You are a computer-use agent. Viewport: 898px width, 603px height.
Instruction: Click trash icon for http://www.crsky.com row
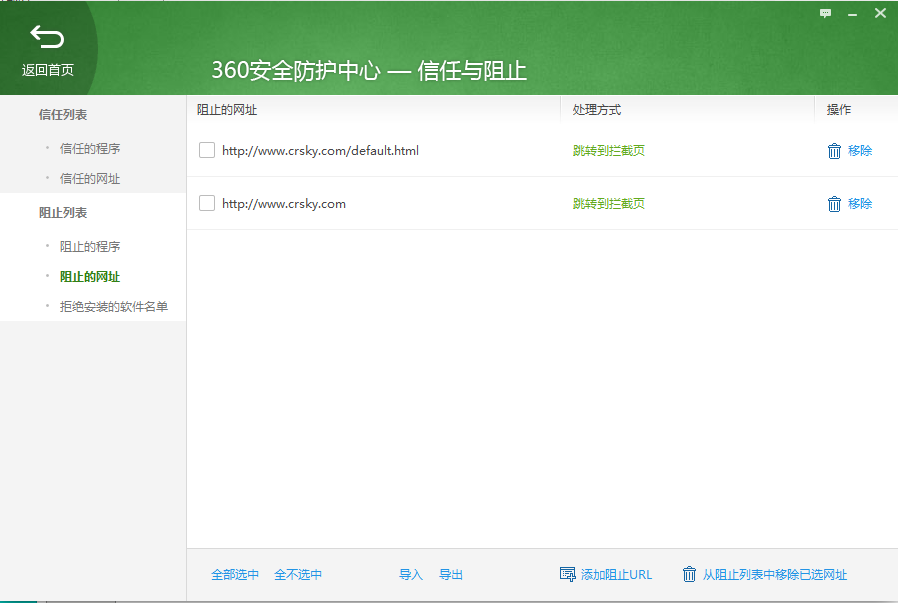[834, 204]
